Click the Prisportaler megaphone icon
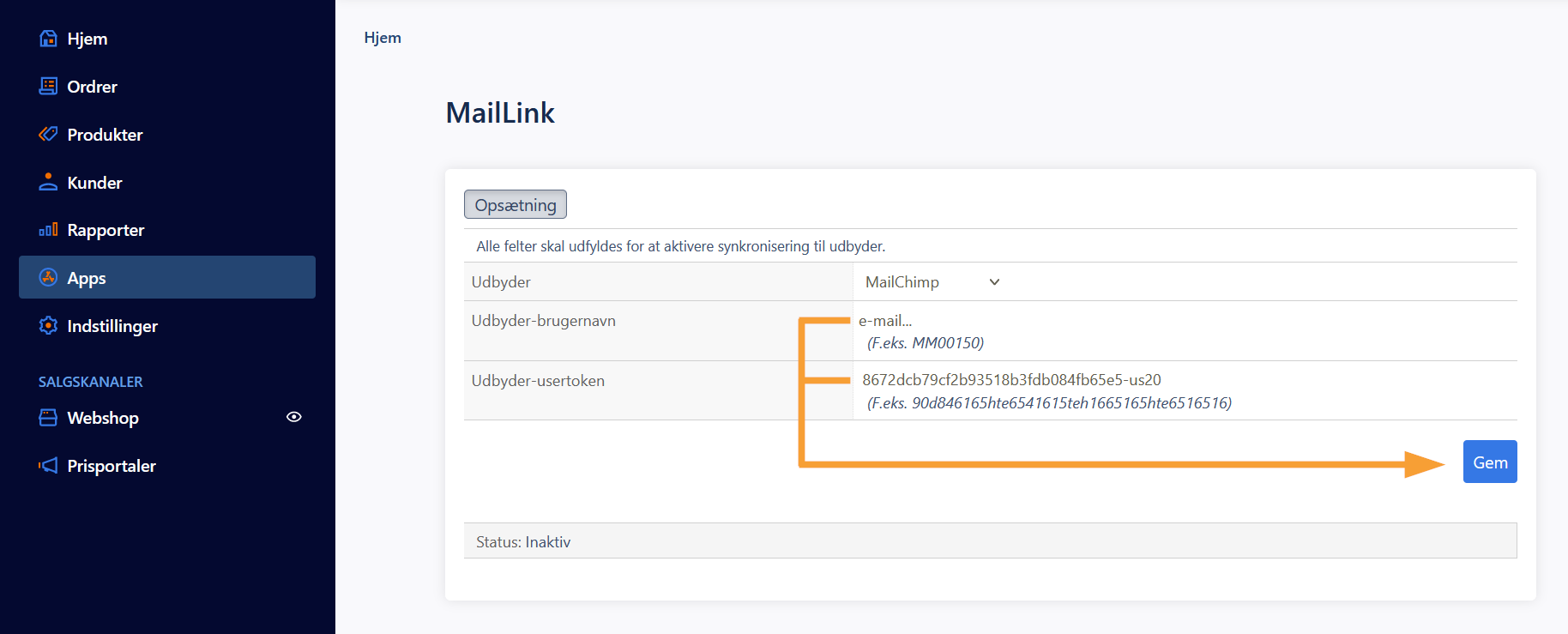 (48, 465)
